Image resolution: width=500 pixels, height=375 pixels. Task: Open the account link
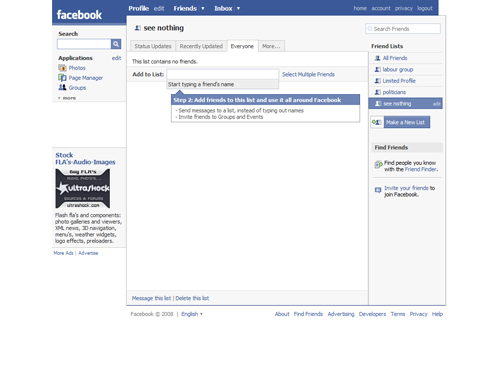(x=381, y=8)
